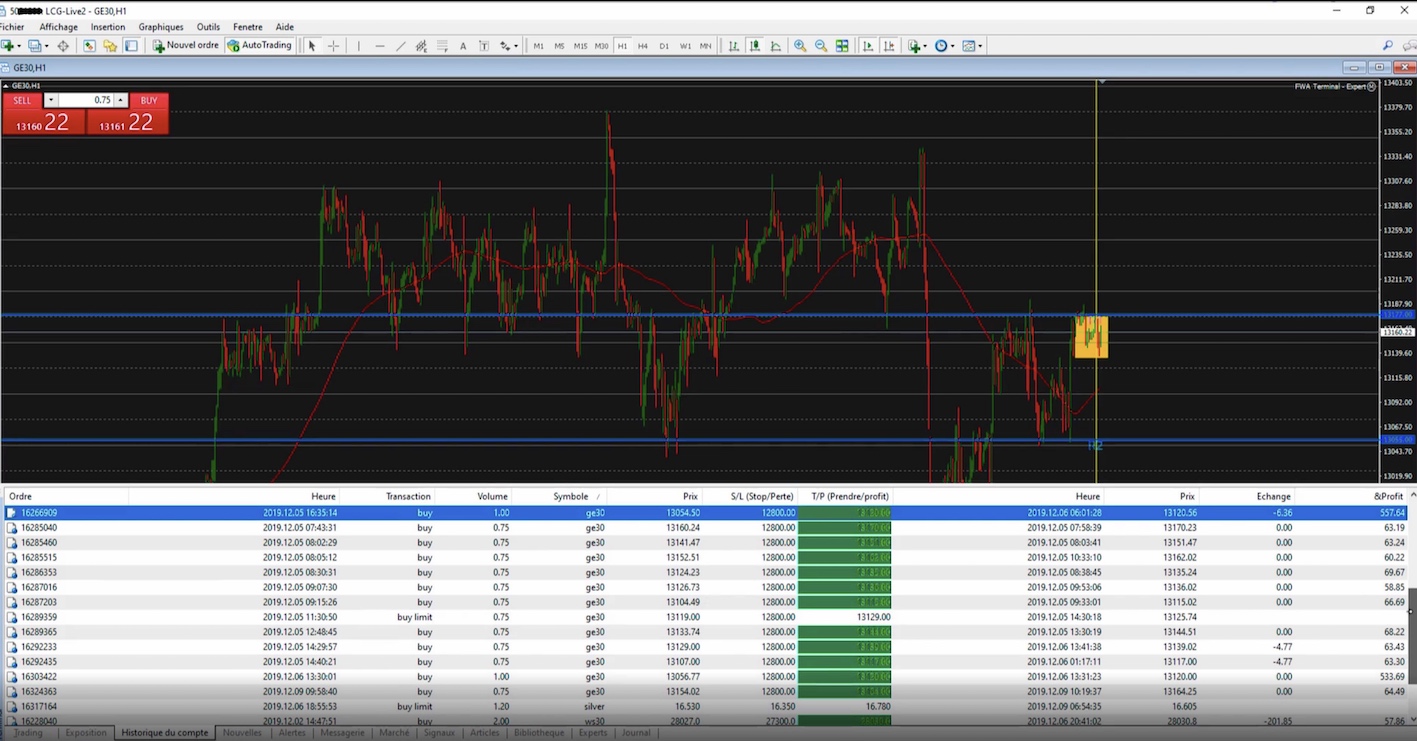Viewport: 1417px width, 741px height.
Task: Pick the trendline drawing tool
Action: point(400,46)
